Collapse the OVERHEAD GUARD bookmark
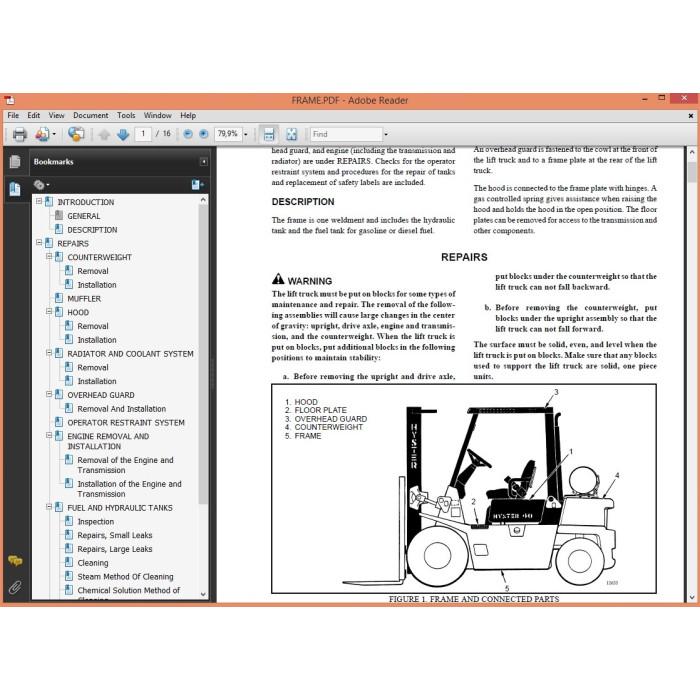700x700 pixels. [49, 394]
